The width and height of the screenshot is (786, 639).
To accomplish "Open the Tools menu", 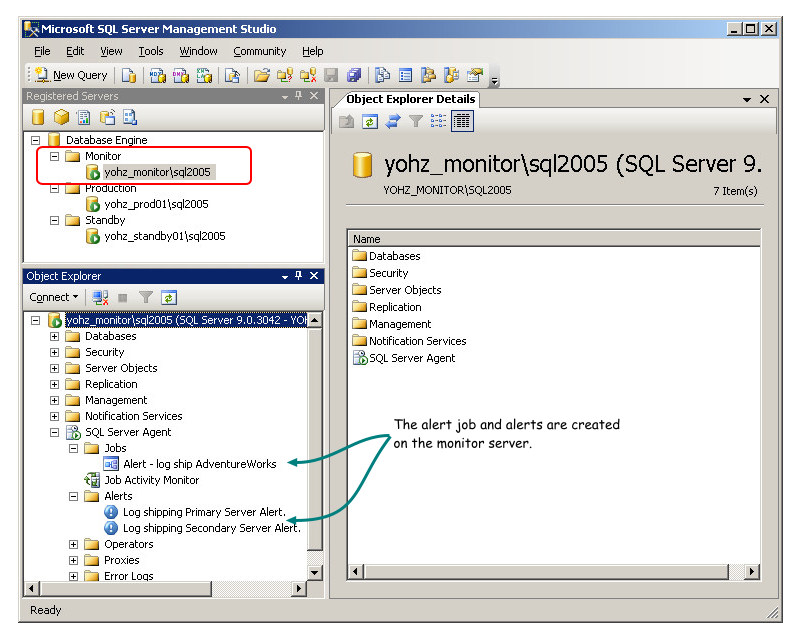I will 151,51.
